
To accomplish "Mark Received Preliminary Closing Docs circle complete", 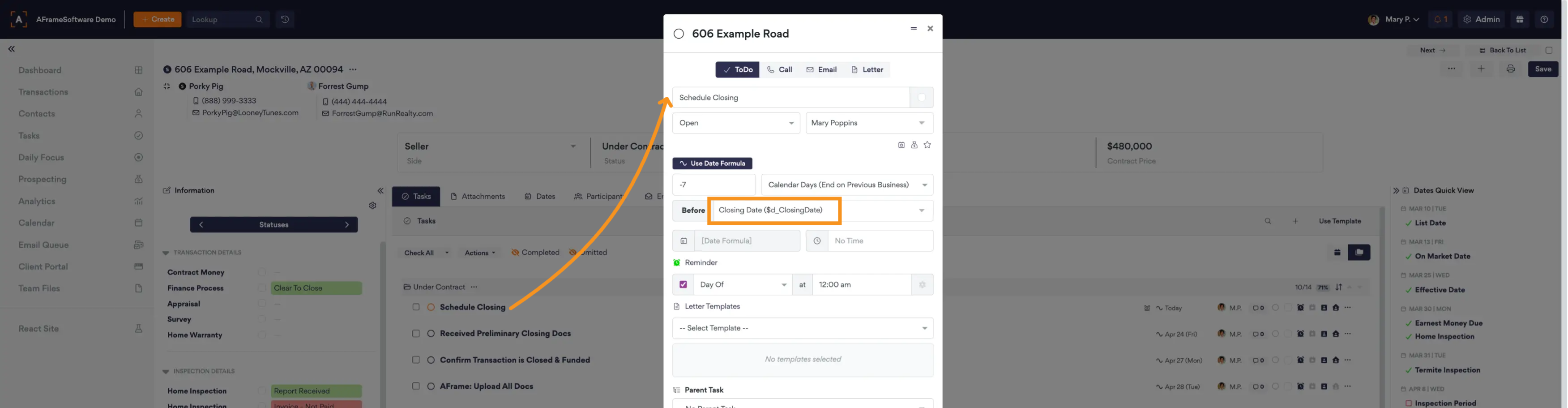I will click(x=431, y=334).
